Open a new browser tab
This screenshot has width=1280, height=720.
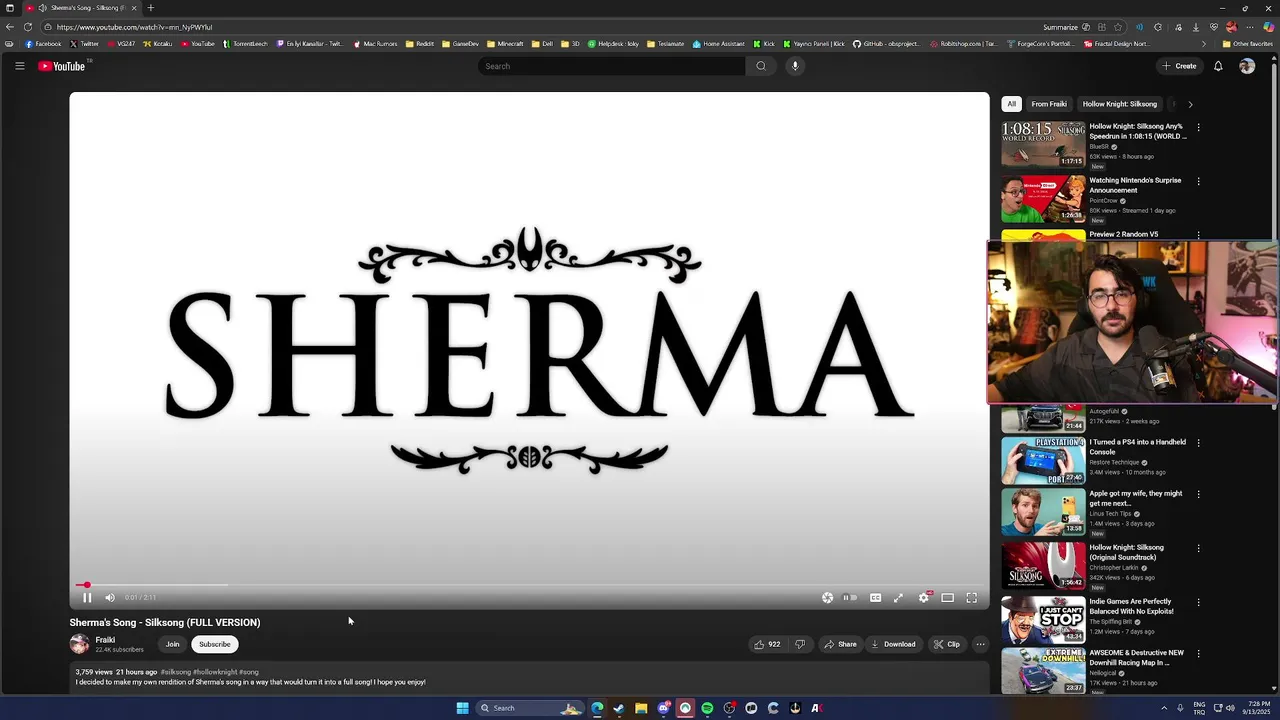tap(151, 8)
